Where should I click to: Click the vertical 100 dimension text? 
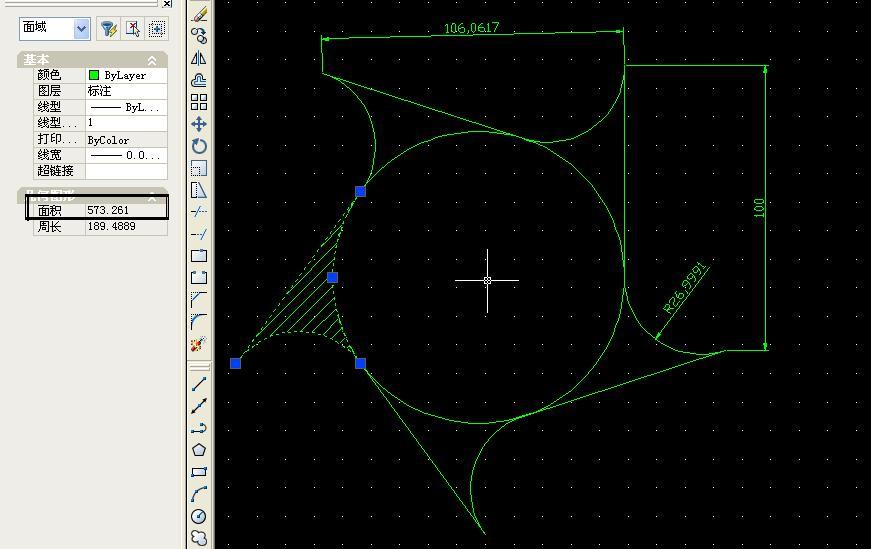pyautogui.click(x=758, y=207)
